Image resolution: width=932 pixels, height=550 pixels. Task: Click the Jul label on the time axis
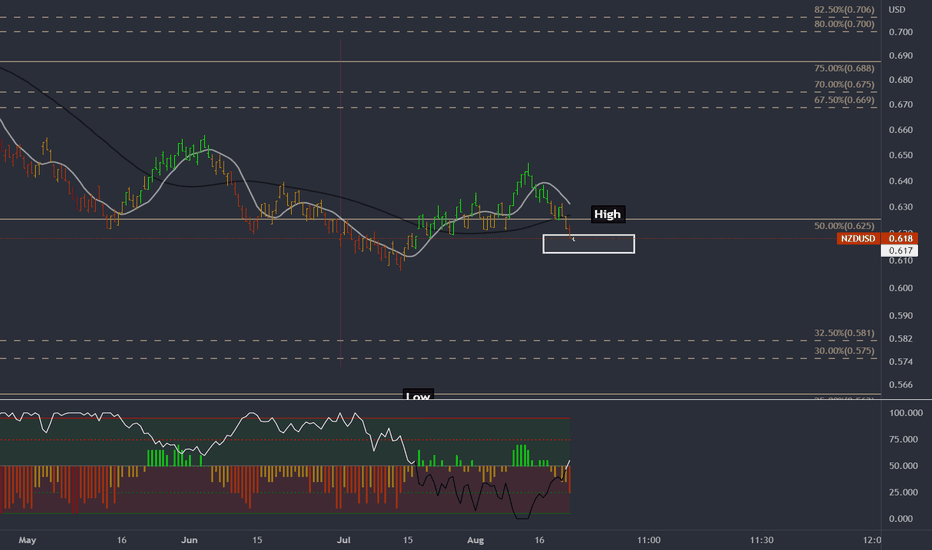click(344, 540)
